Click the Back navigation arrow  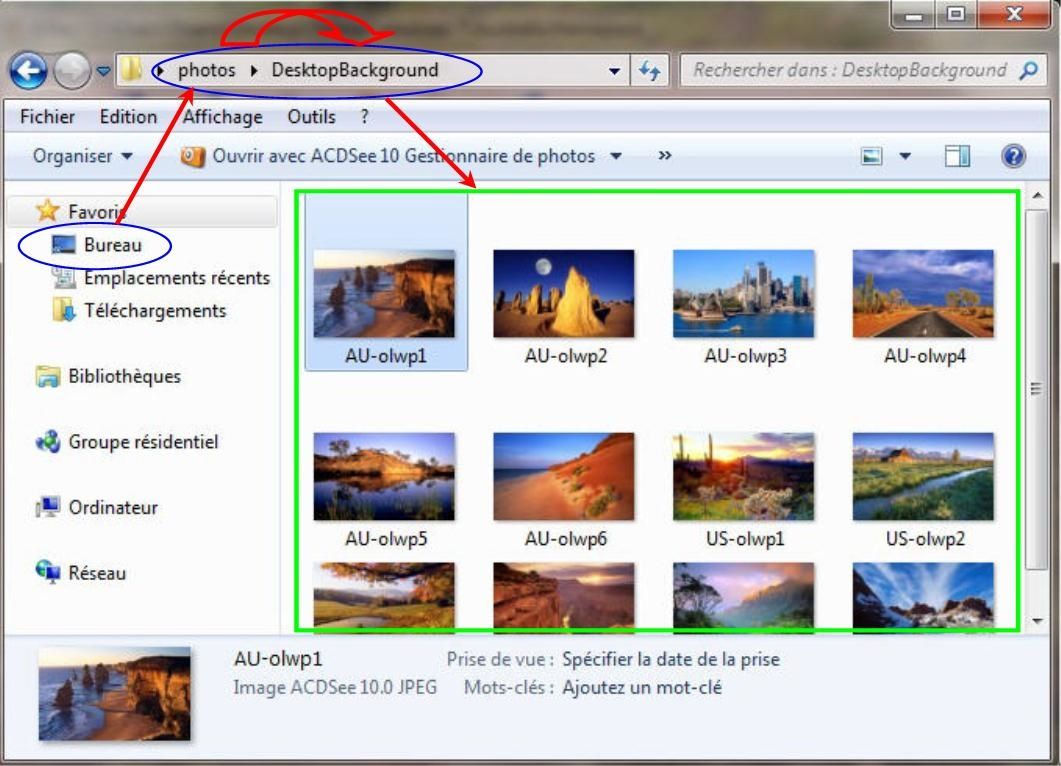pyautogui.click(x=28, y=70)
